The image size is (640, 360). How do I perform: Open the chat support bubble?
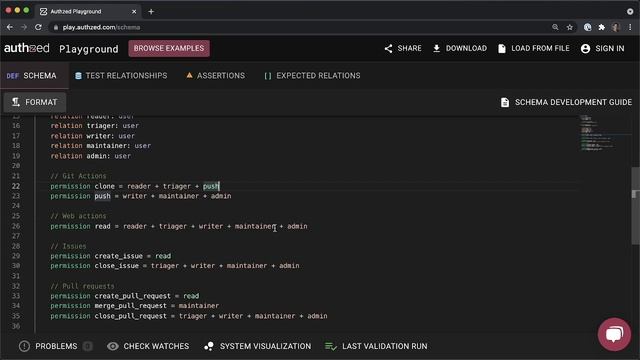coord(614,334)
